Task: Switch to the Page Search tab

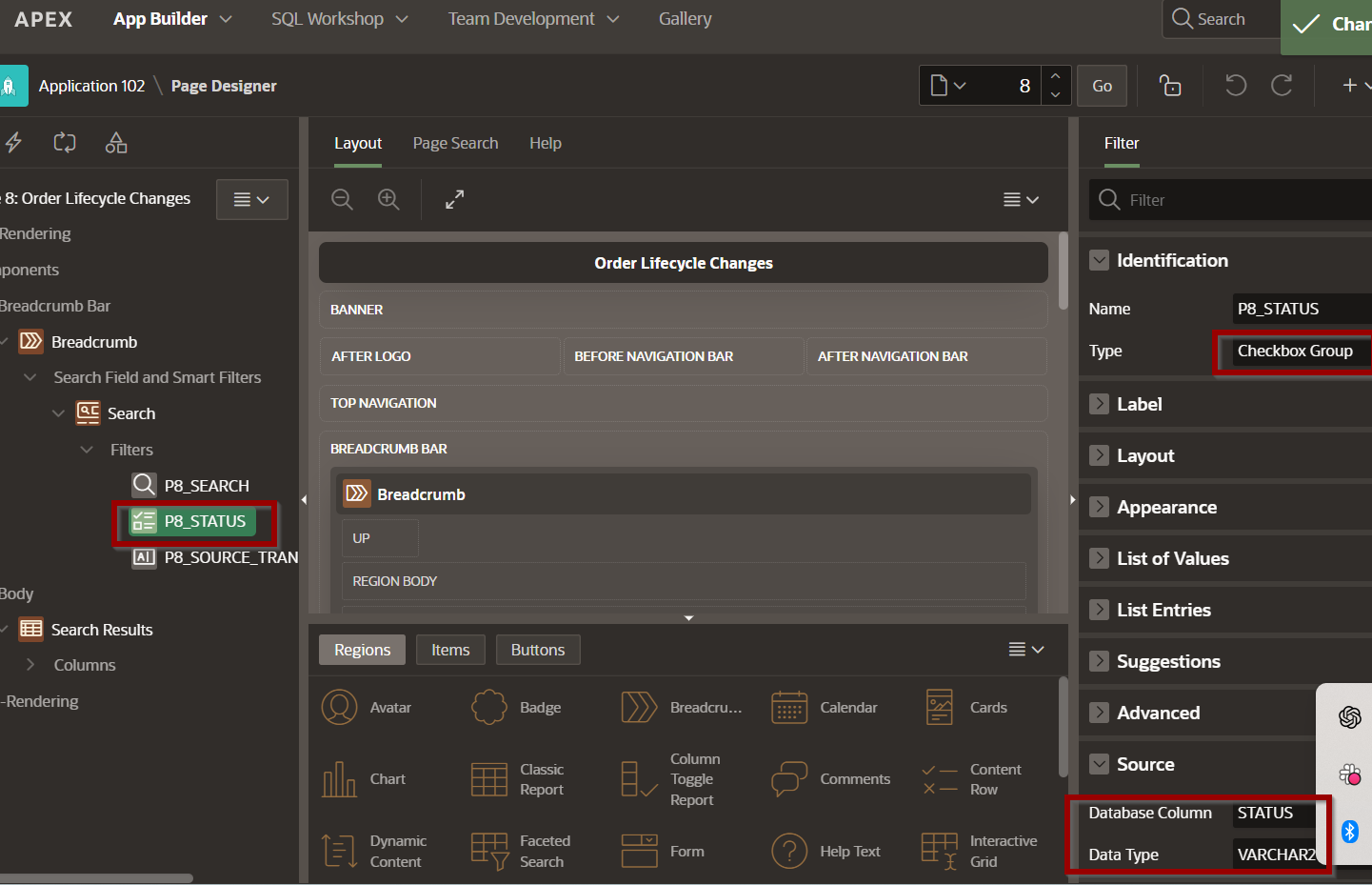Action: [455, 143]
